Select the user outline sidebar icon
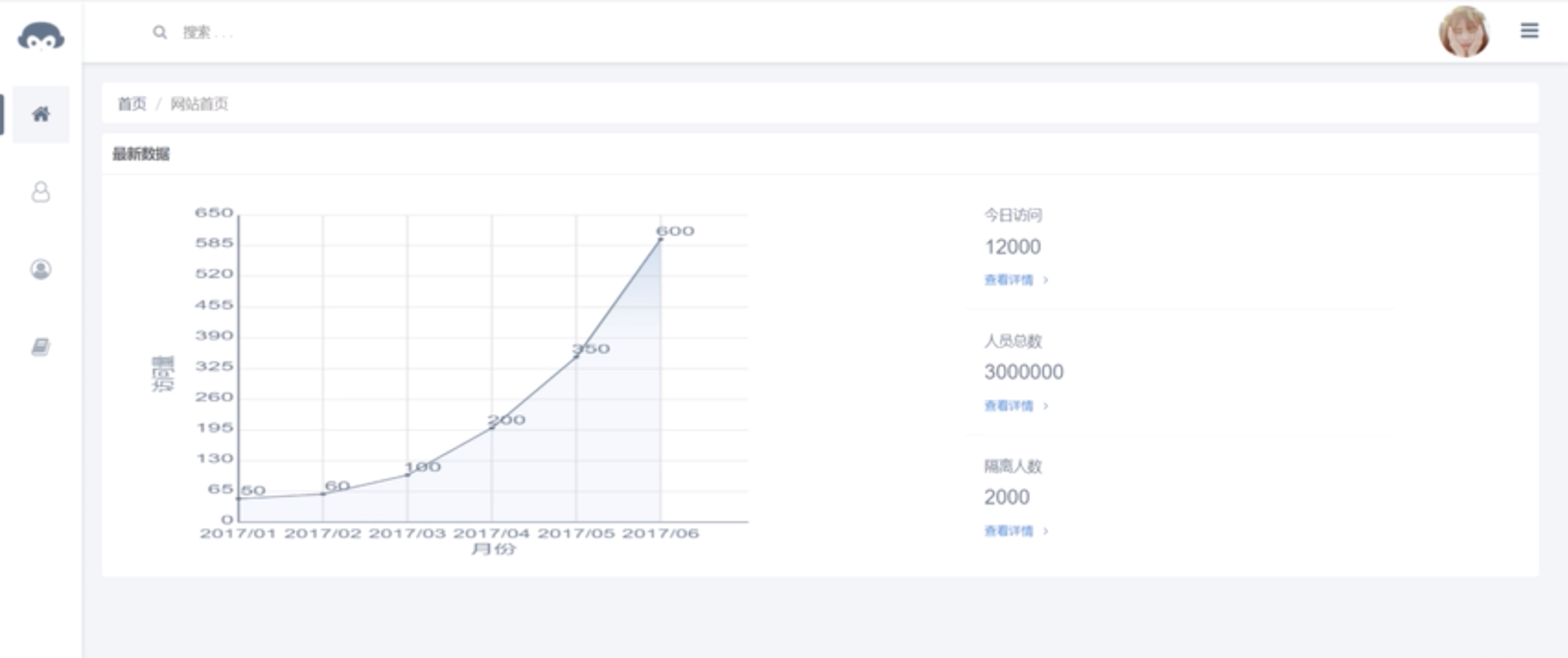Image resolution: width=1568 pixels, height=658 pixels. 41,192
